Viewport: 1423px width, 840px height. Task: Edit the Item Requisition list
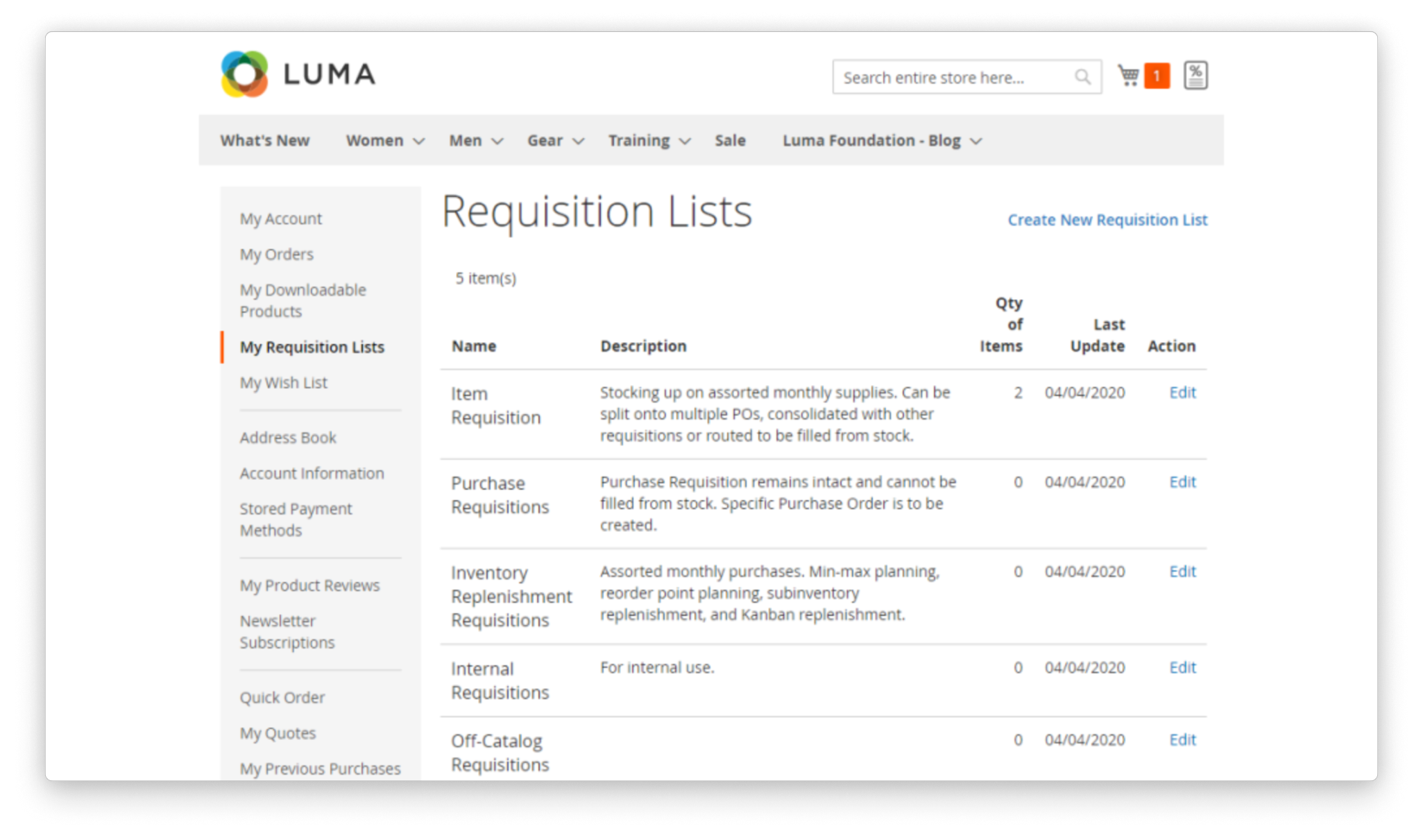[1182, 393]
